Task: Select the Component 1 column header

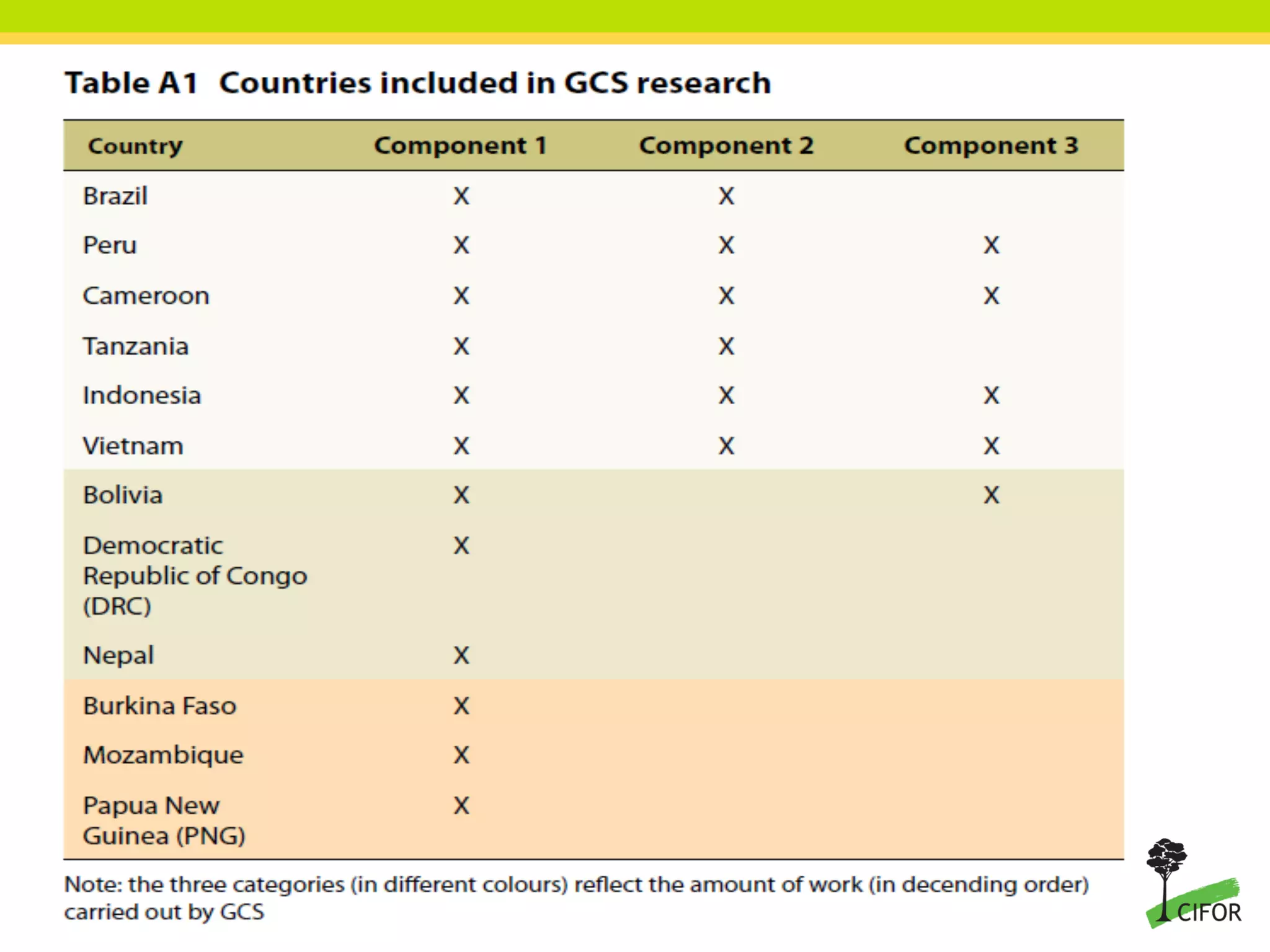Action: 460,146
